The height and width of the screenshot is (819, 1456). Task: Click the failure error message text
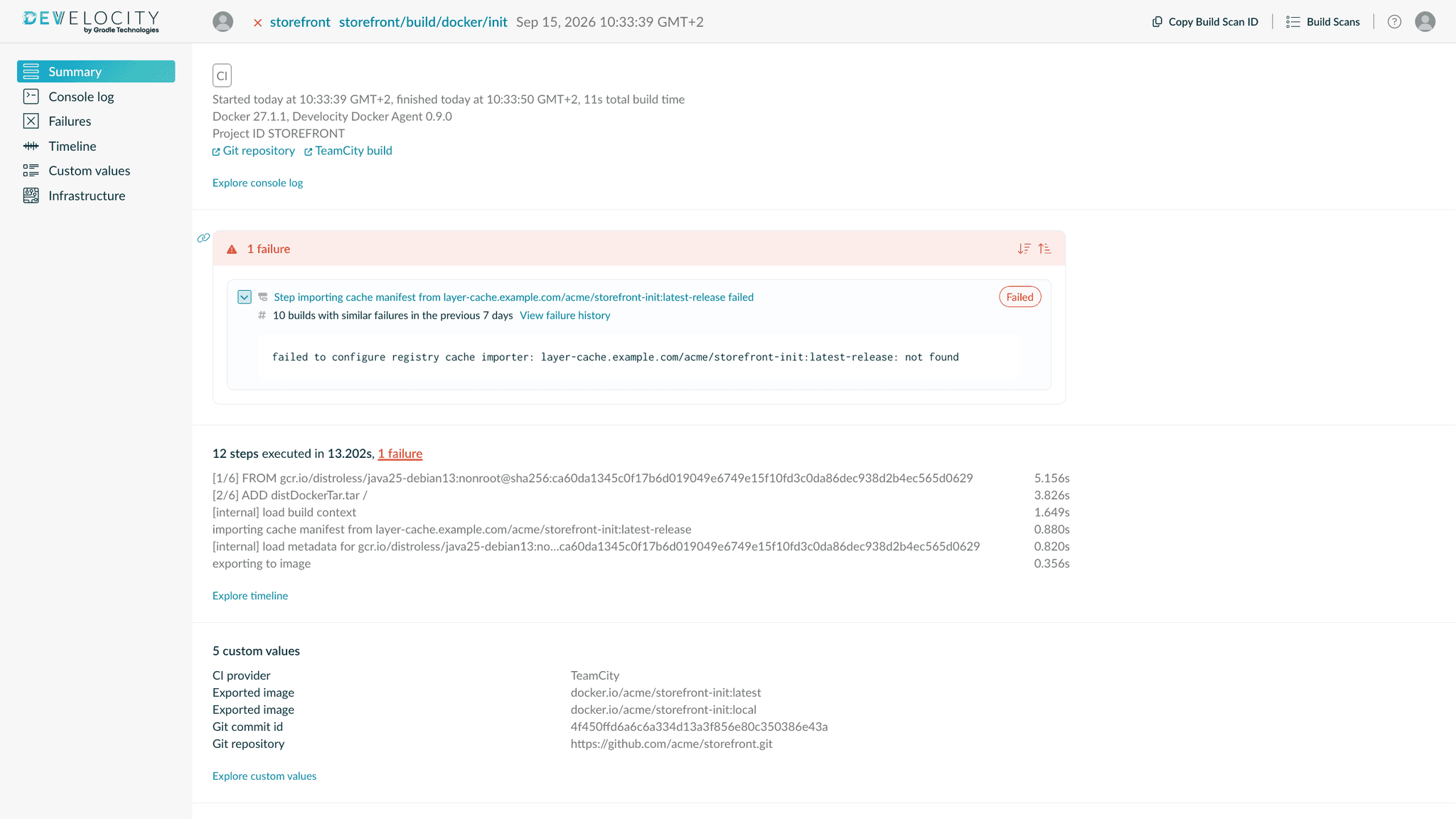[x=616, y=357]
